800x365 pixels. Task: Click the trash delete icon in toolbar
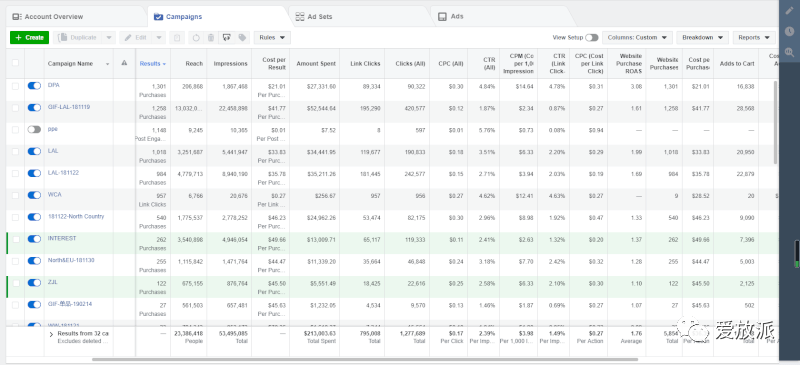[x=211, y=38]
